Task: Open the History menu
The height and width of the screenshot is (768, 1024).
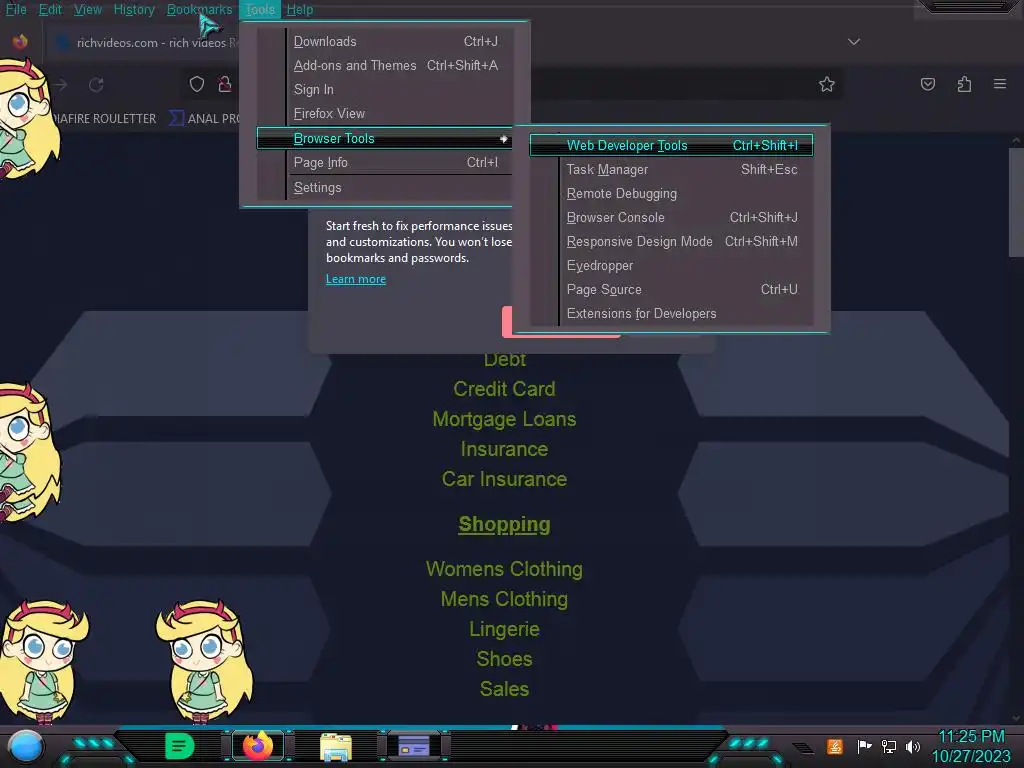Action: (134, 9)
